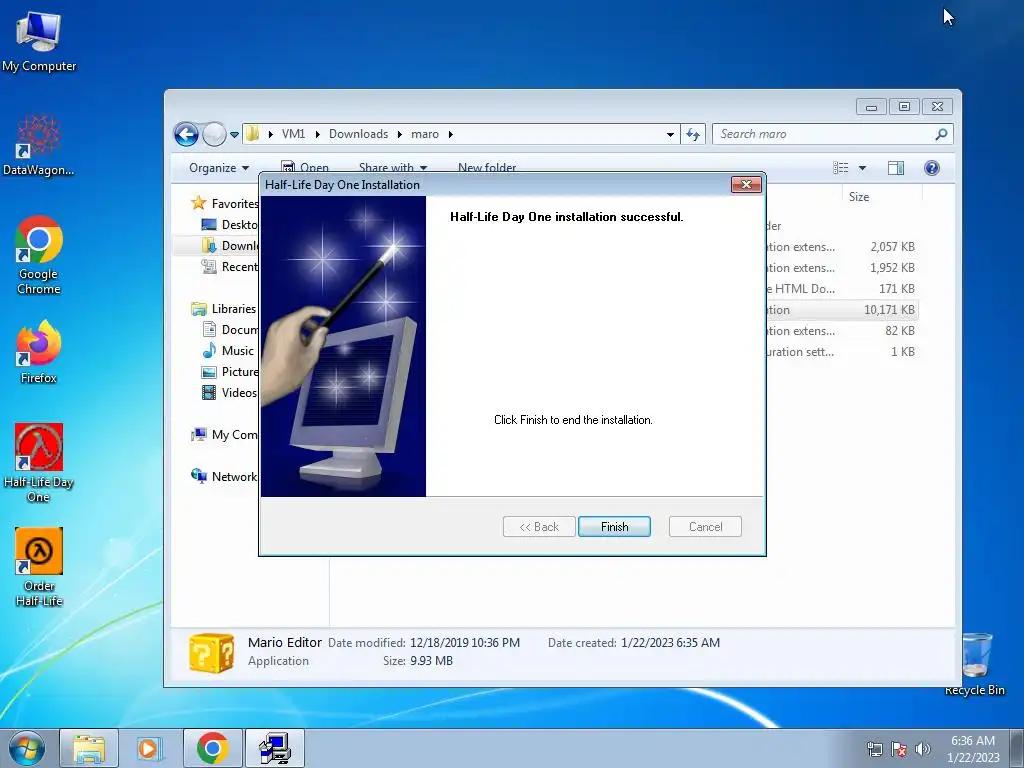Viewport: 1024px width, 768px height.
Task: Click Mario Editor icon in details pane
Action: pyautogui.click(x=211, y=652)
